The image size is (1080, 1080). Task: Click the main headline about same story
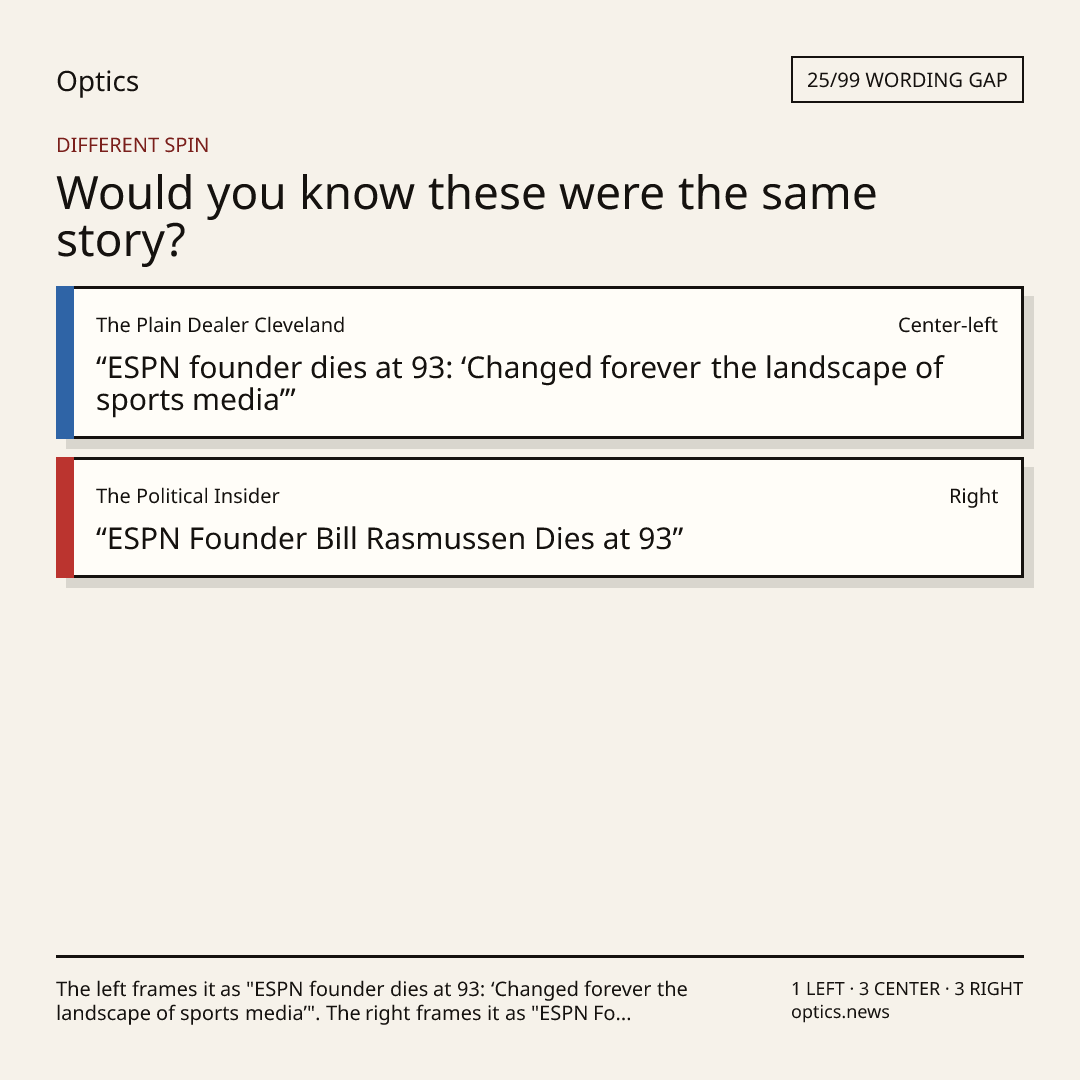click(x=466, y=216)
